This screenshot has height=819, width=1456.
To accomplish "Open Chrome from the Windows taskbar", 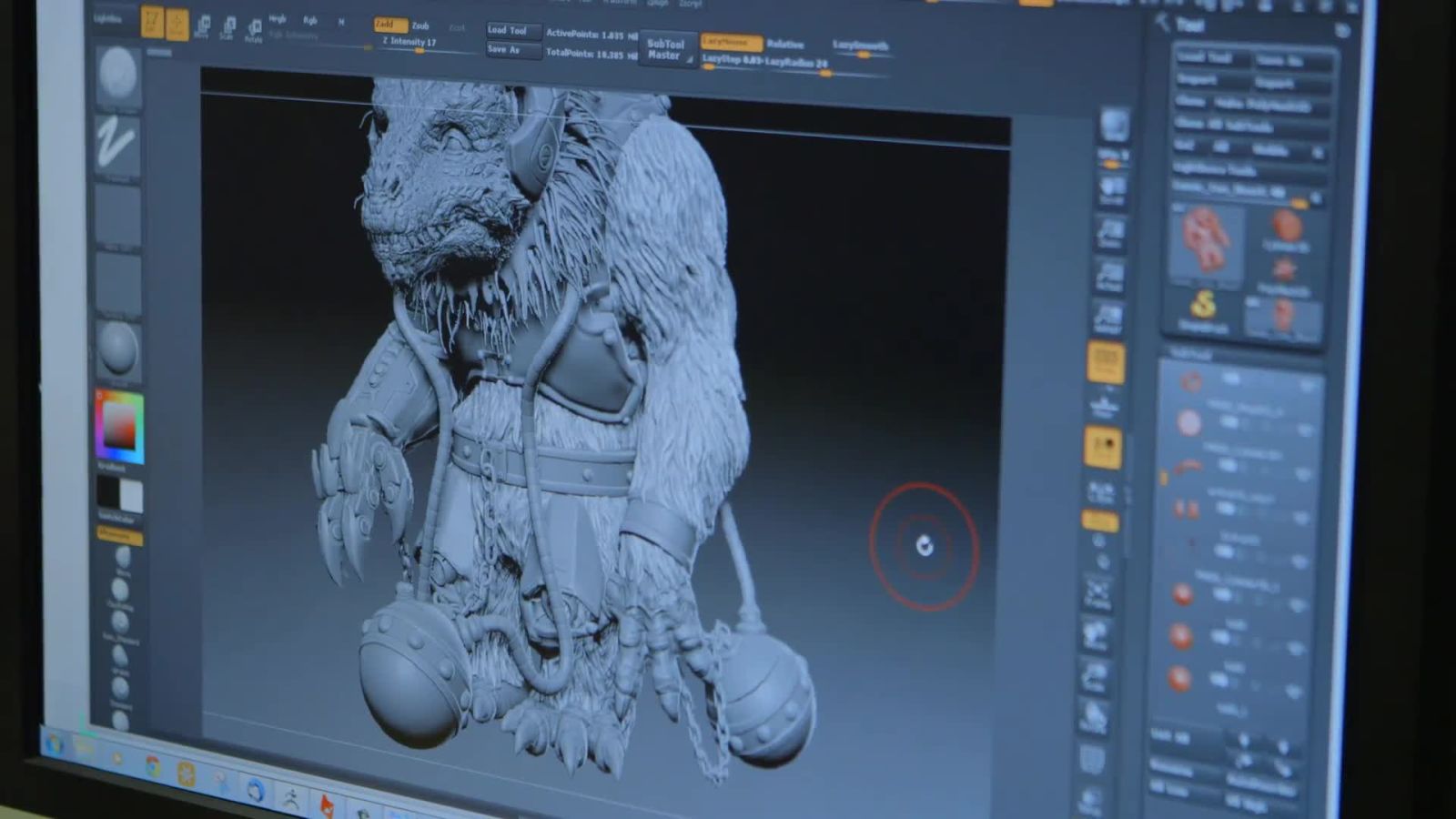I will tap(152, 766).
